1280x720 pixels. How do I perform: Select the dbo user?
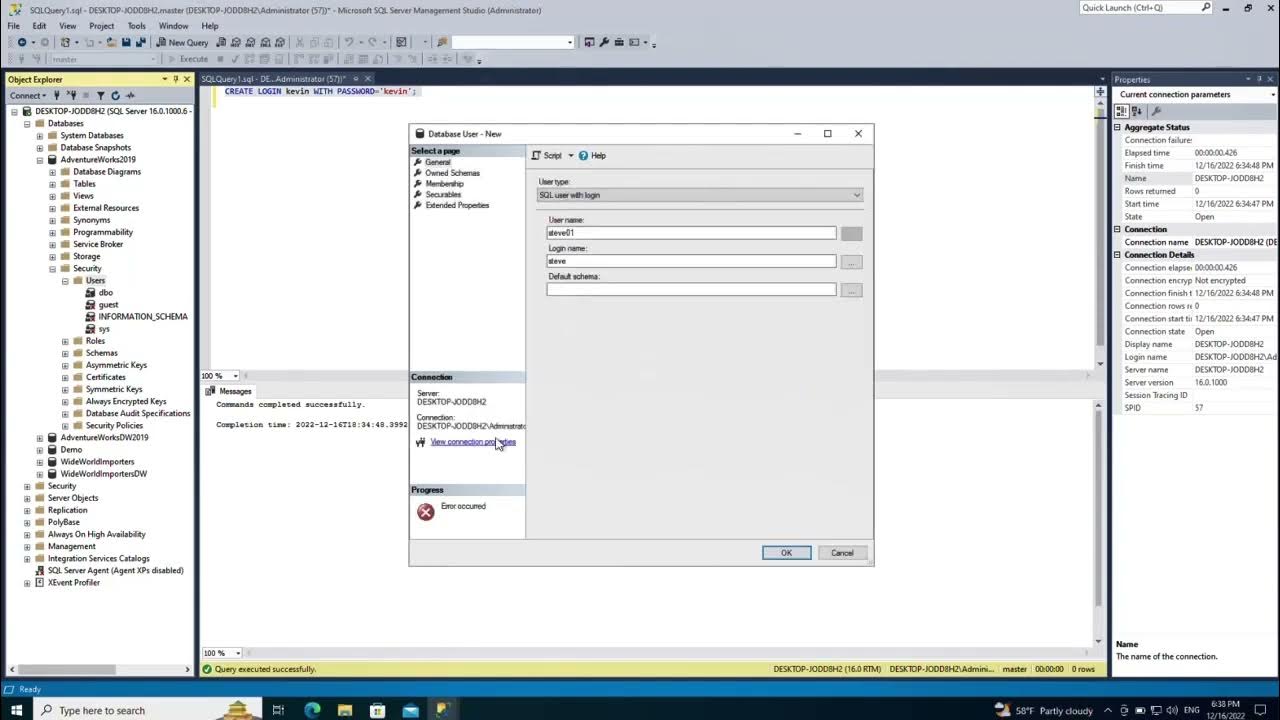[105, 293]
